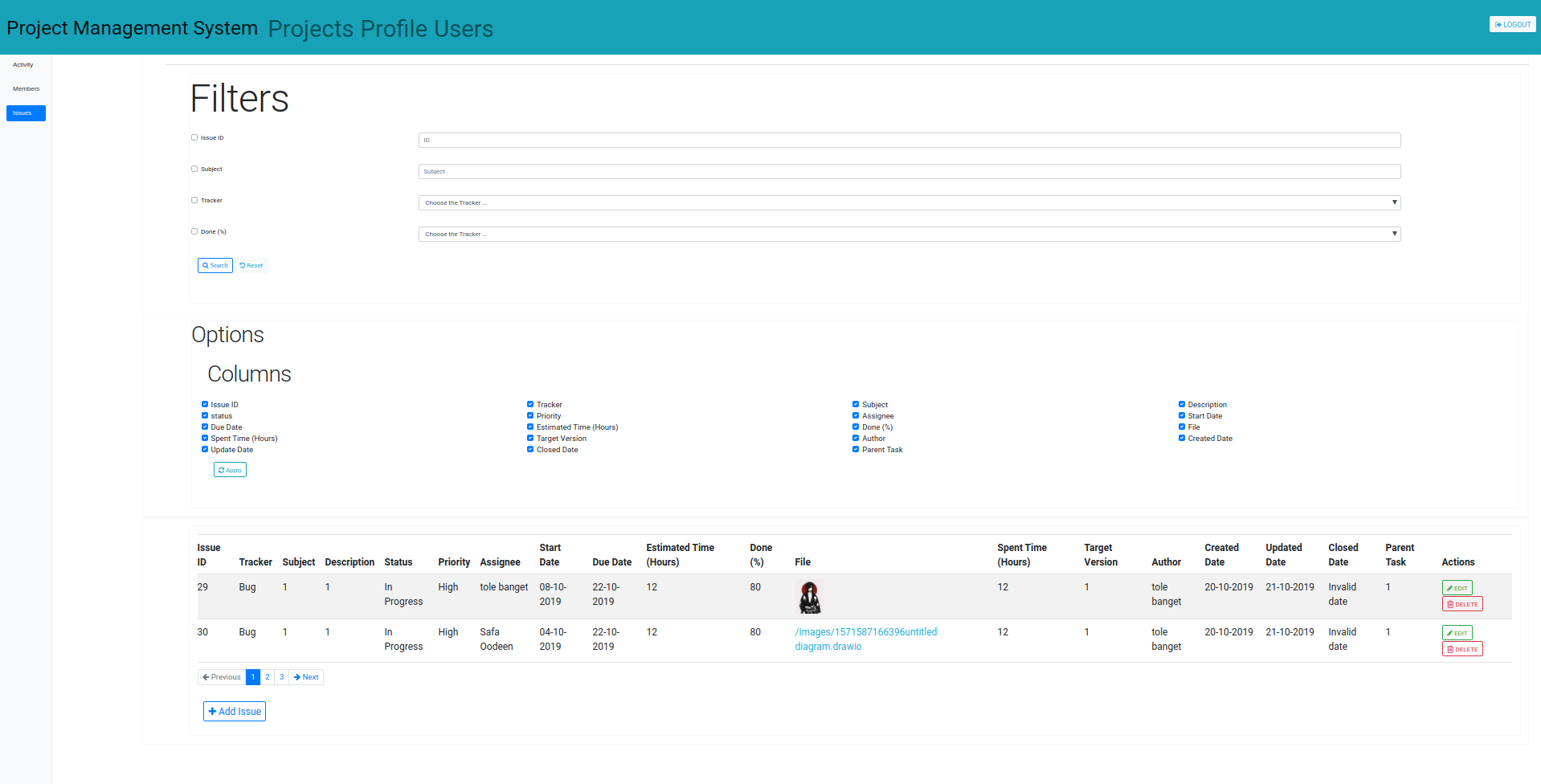Enable the Issue ID filter checkbox
Image resolution: width=1541 pixels, height=784 pixels.
click(x=194, y=137)
